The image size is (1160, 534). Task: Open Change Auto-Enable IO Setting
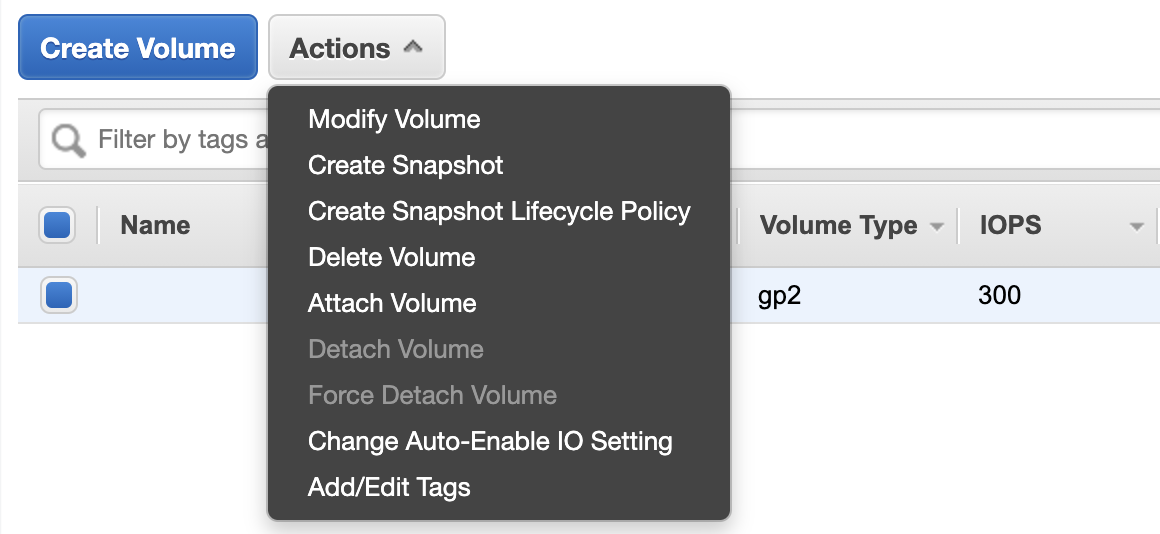click(490, 441)
